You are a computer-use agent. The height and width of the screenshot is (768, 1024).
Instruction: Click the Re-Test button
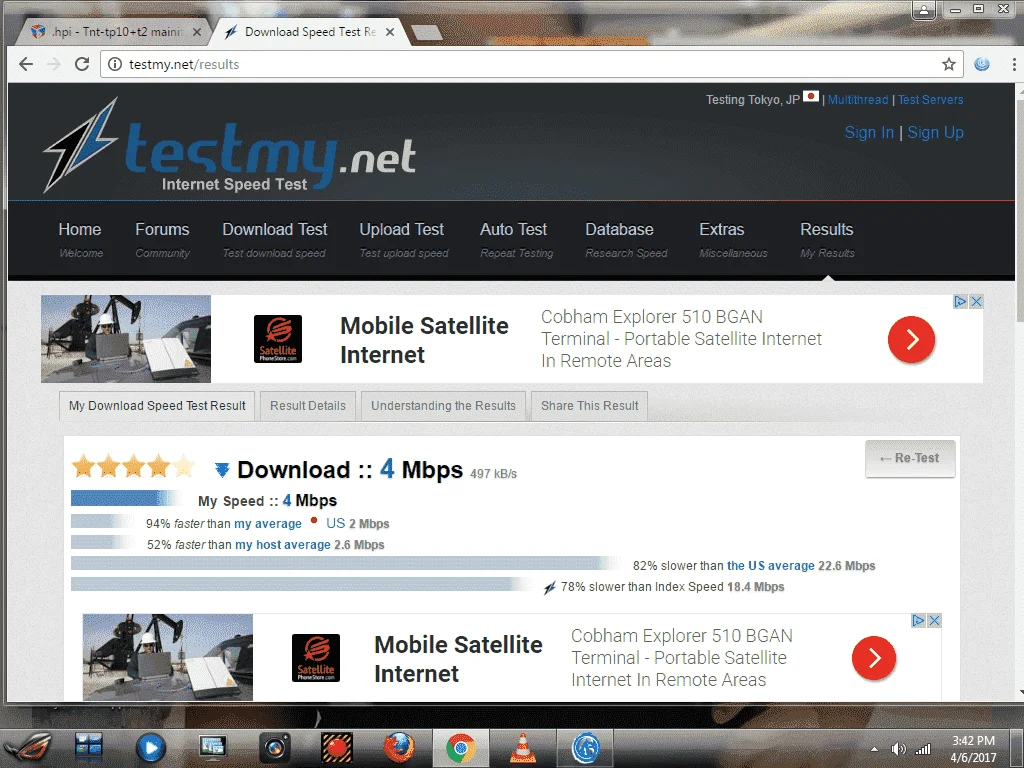pyautogui.click(x=910, y=458)
